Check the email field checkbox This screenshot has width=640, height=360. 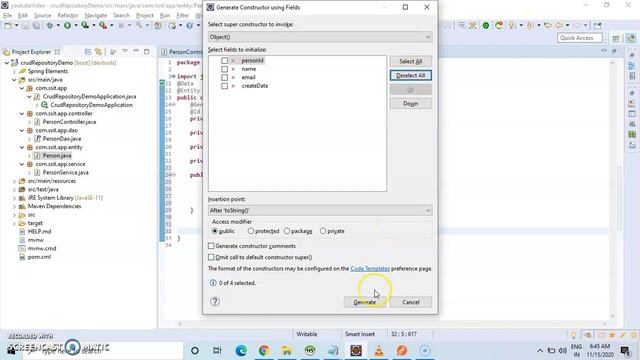(224, 77)
